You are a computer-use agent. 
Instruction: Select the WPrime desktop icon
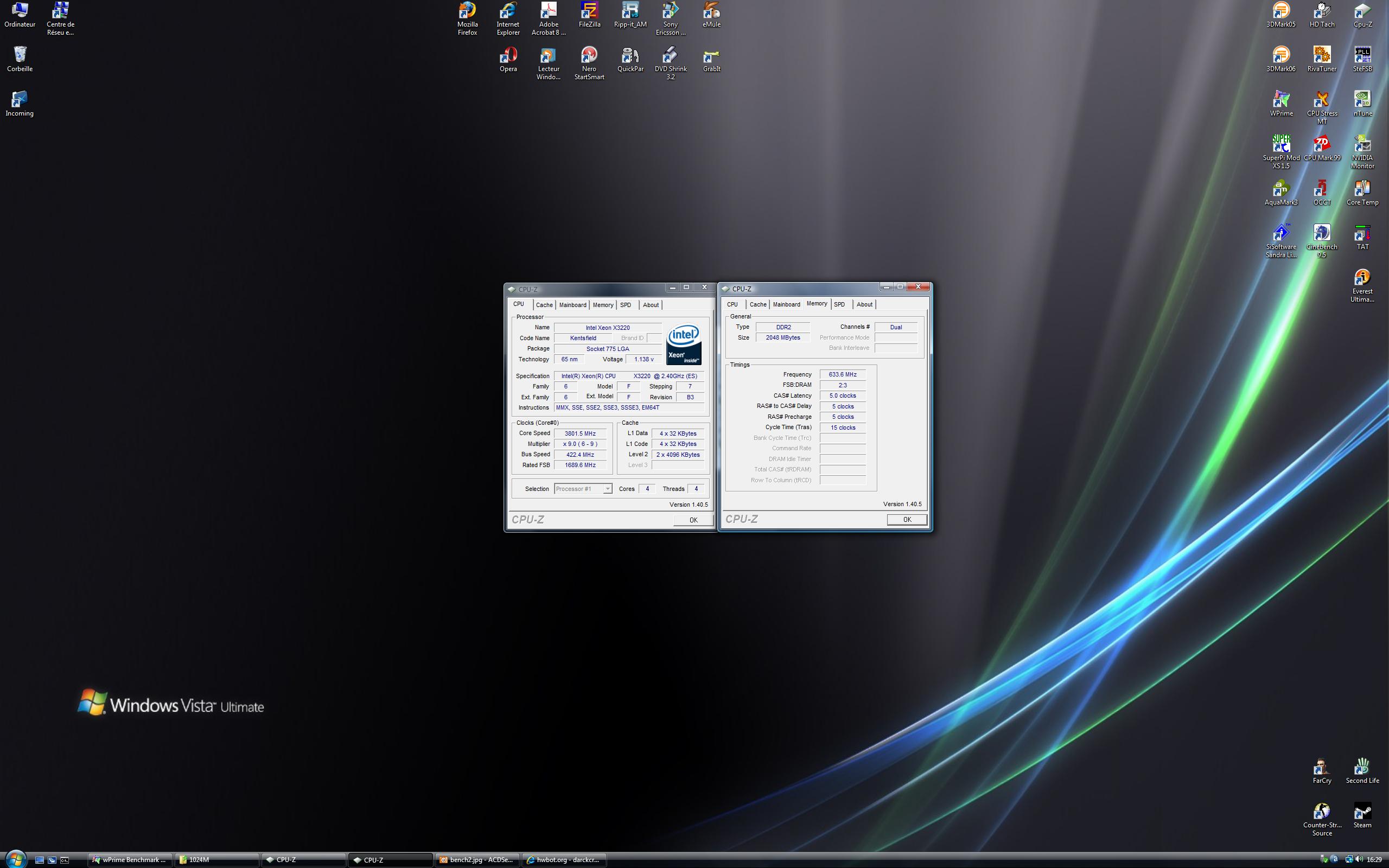1281,104
